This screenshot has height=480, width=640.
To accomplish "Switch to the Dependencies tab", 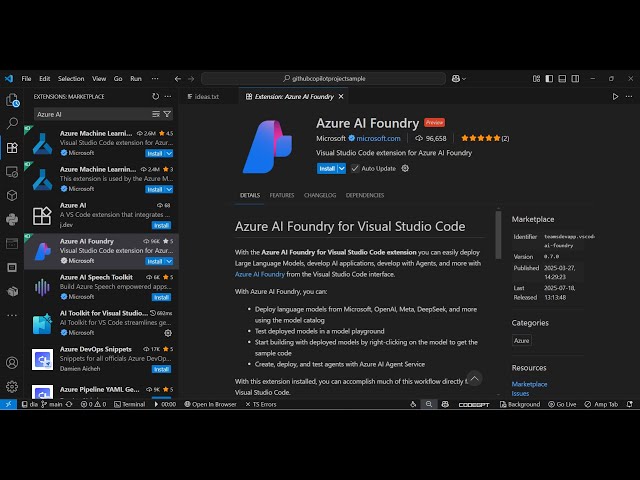I will coord(365,195).
